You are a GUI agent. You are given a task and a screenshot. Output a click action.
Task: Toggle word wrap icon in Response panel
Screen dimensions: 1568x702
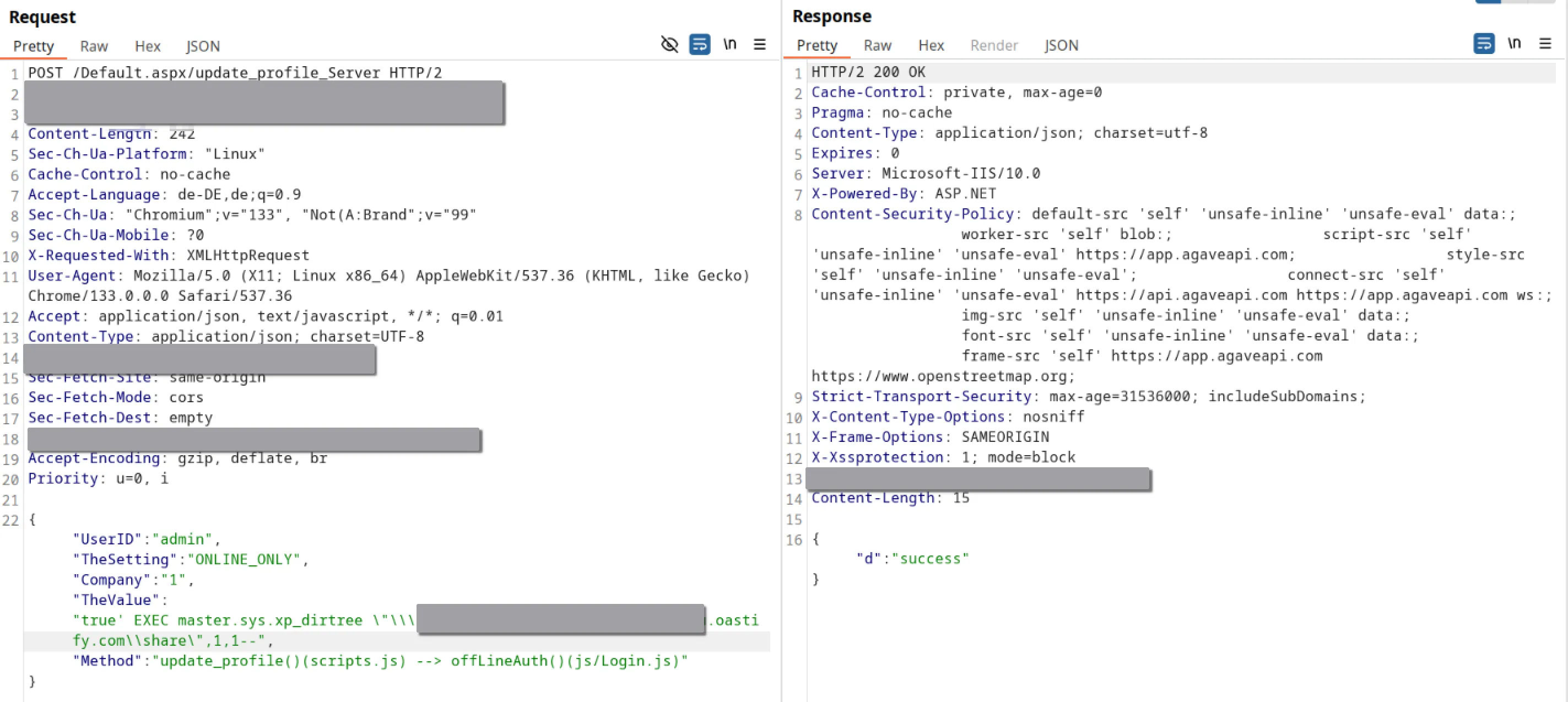(1483, 43)
